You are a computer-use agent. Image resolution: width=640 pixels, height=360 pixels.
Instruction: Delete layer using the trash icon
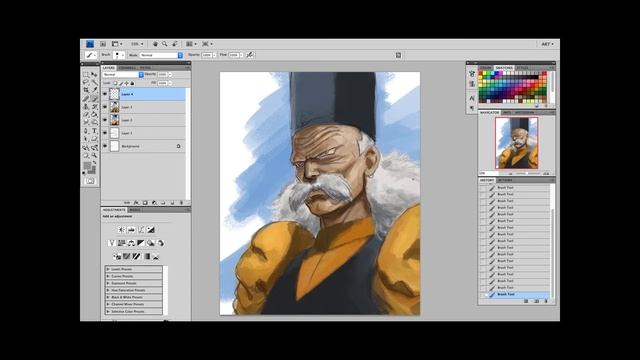tap(181, 203)
